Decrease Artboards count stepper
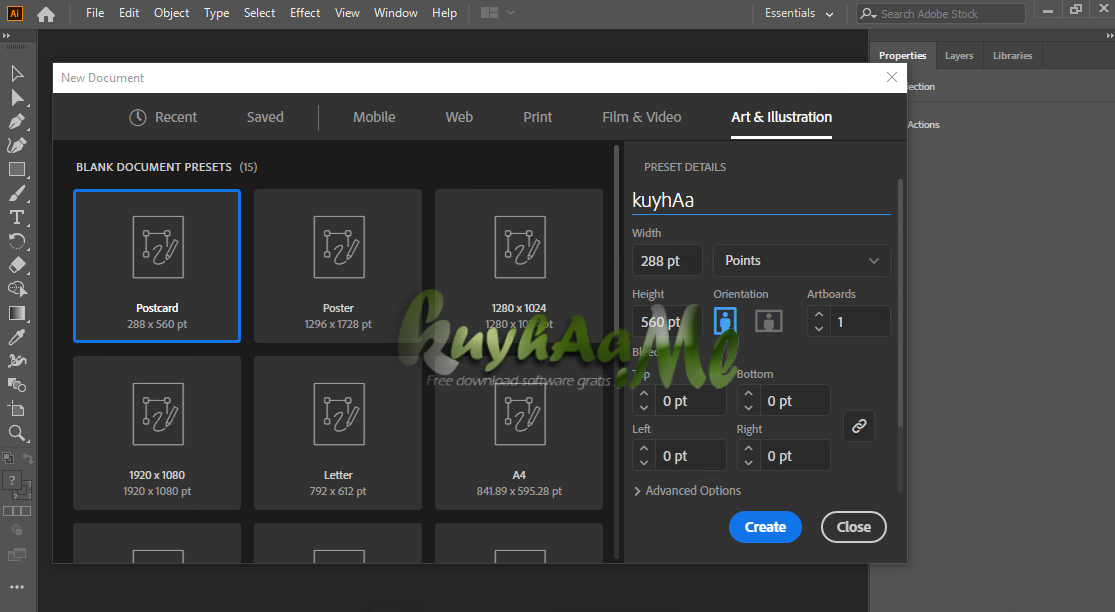The height and width of the screenshot is (612, 1115). 818,328
